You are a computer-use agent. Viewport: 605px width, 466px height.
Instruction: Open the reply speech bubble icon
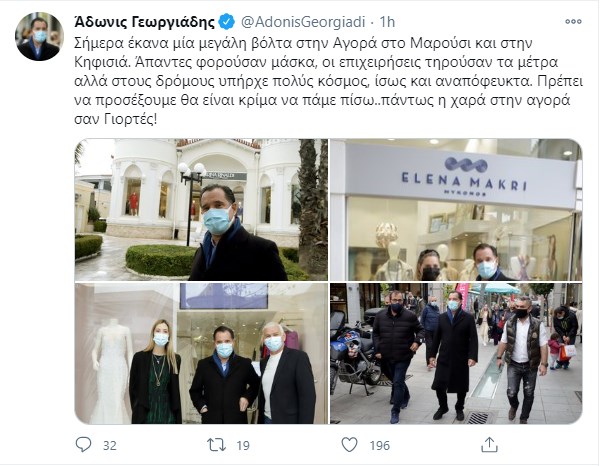[x=83, y=445]
